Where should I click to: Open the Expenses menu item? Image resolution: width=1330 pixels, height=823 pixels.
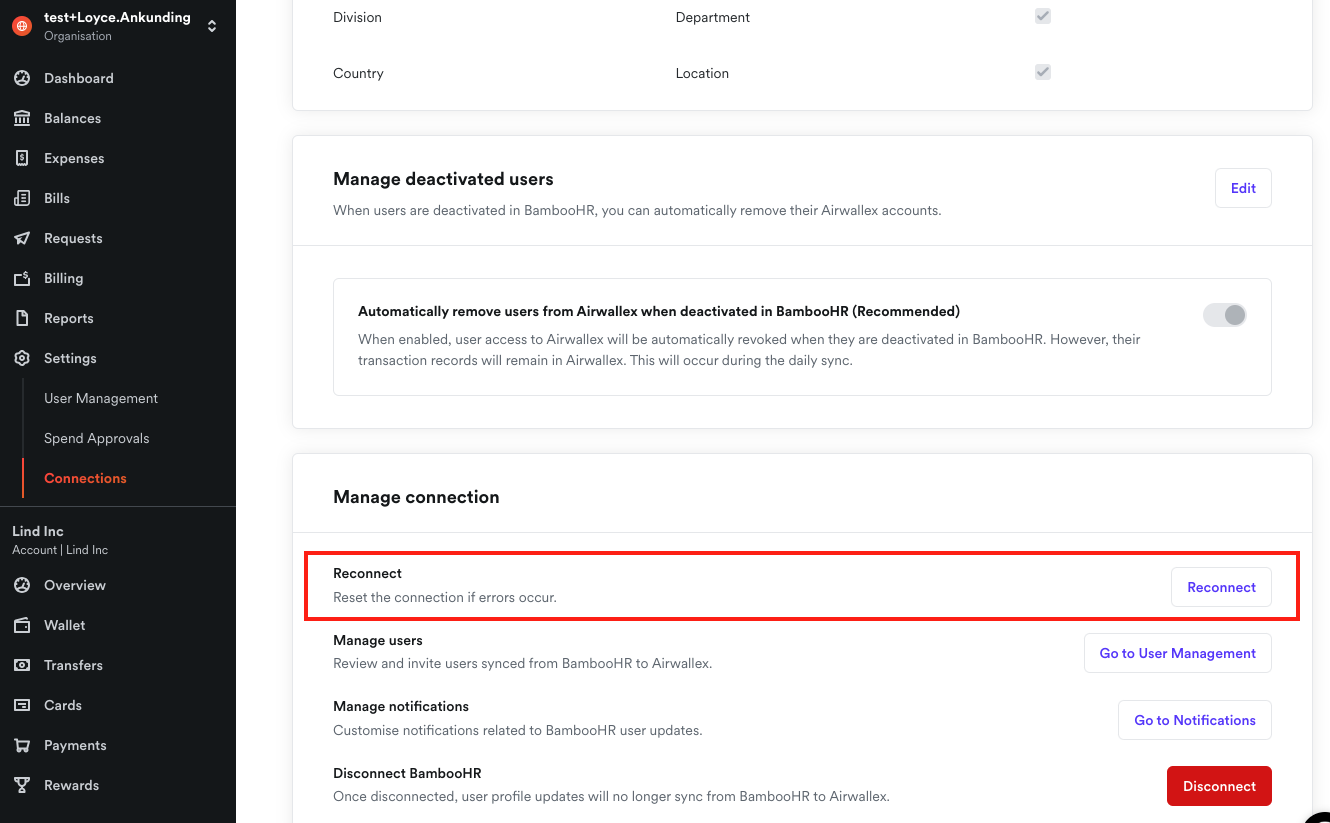[x=74, y=158]
